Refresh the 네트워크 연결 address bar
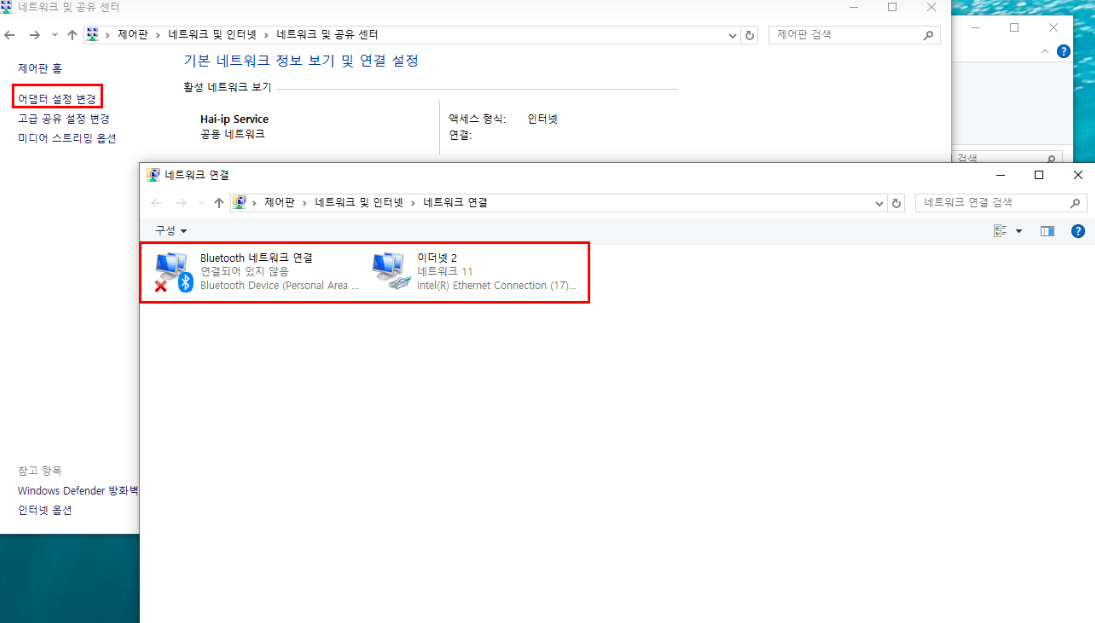Screen dimensions: 1095x623 pos(897,203)
